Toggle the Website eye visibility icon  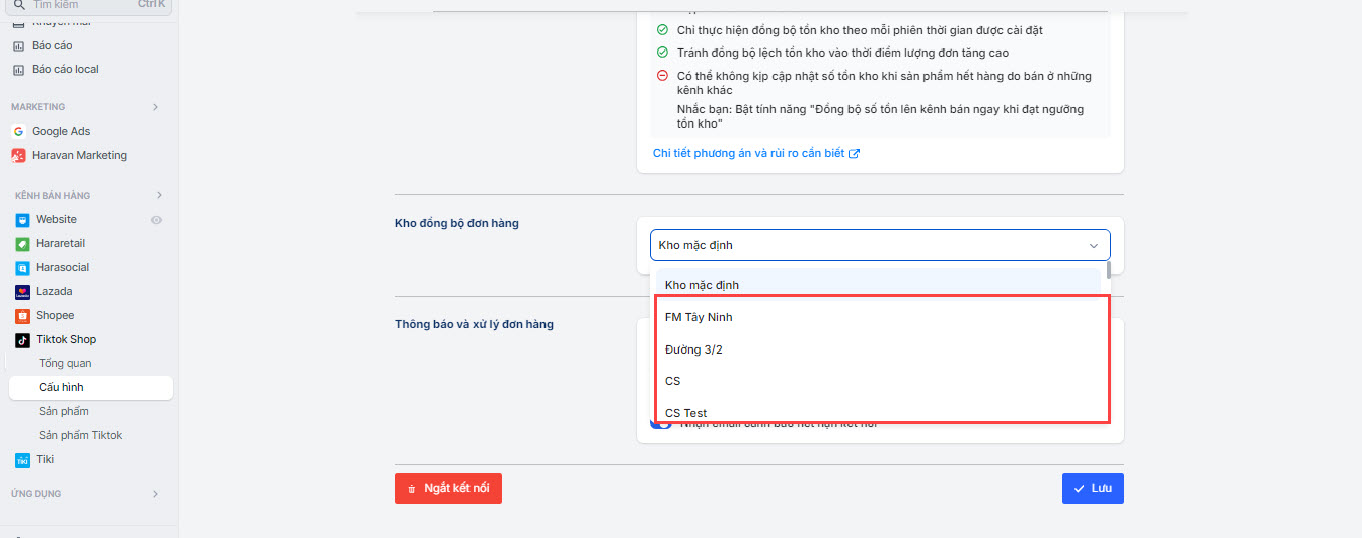point(156,219)
